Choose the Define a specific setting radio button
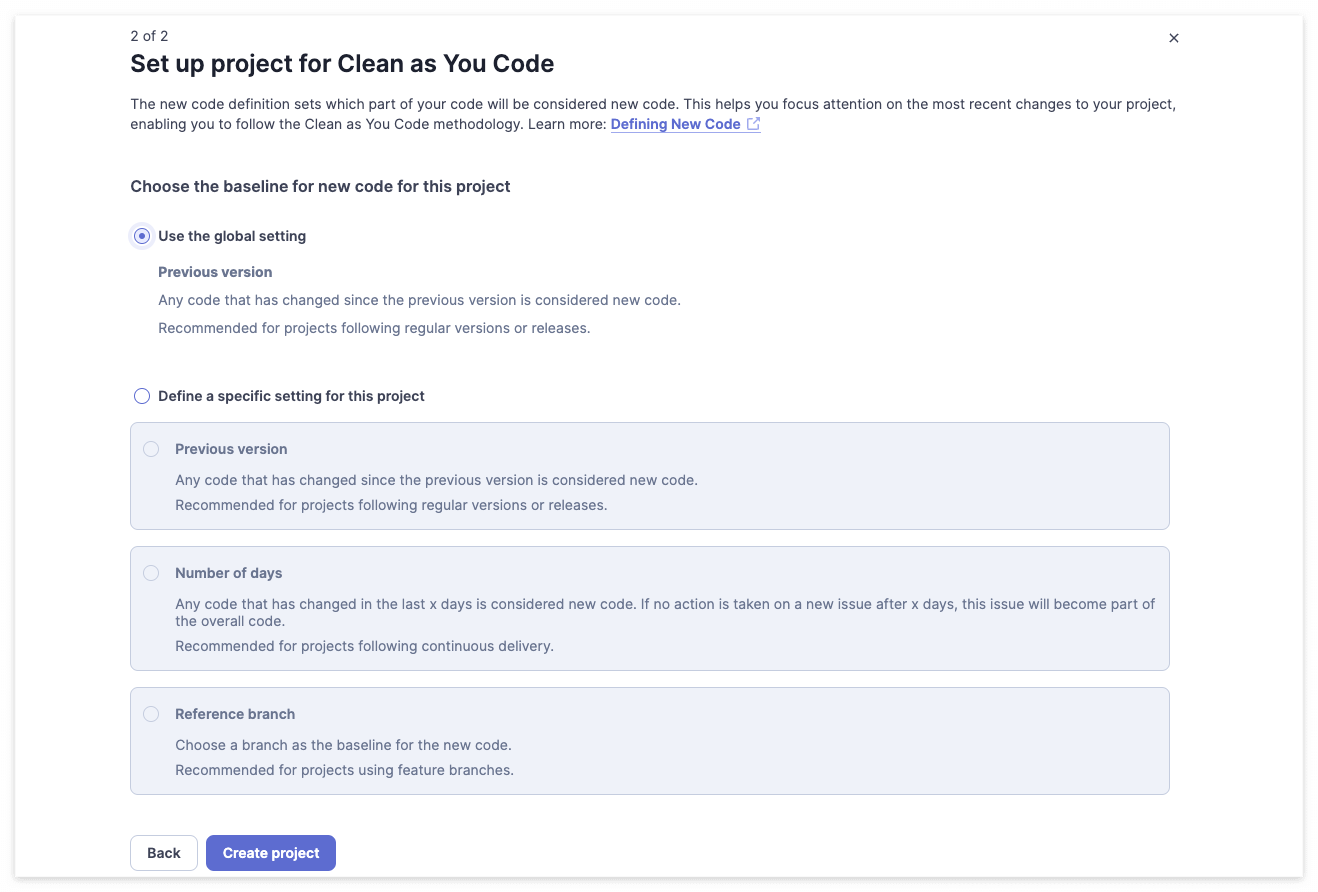 point(142,396)
